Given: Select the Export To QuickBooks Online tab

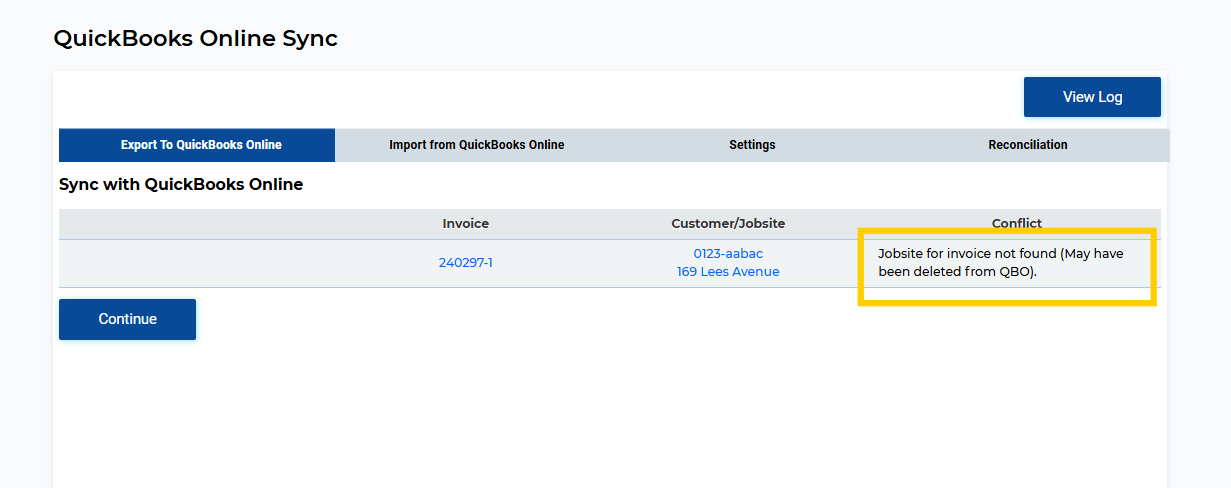Looking at the screenshot, I should (197, 145).
